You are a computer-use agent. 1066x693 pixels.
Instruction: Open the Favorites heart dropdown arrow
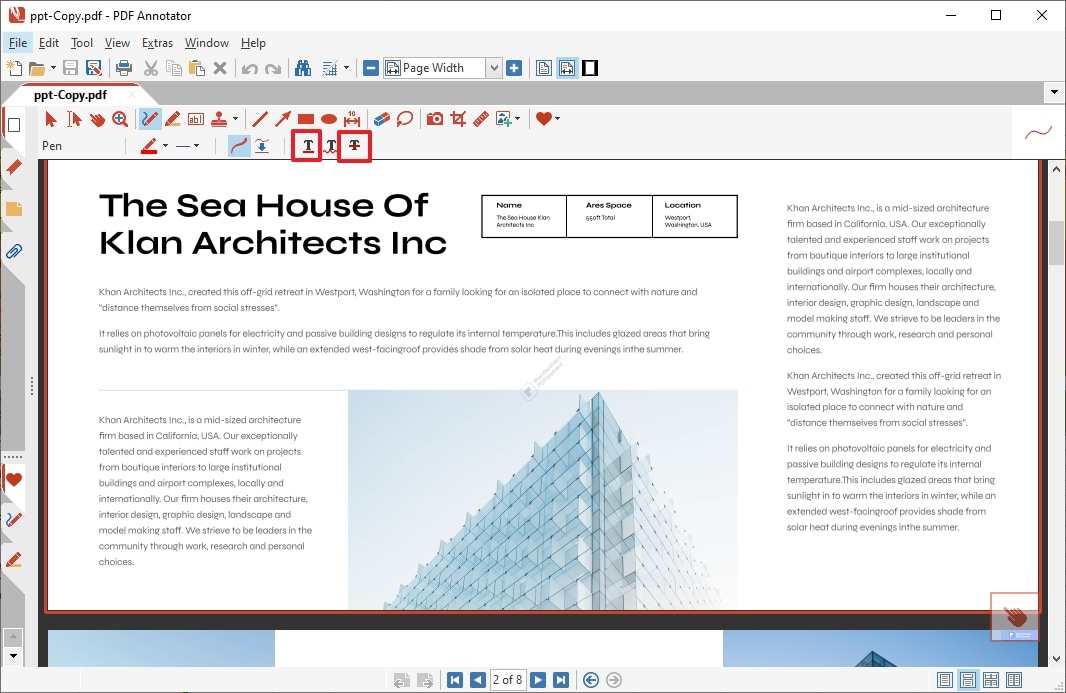pos(557,119)
